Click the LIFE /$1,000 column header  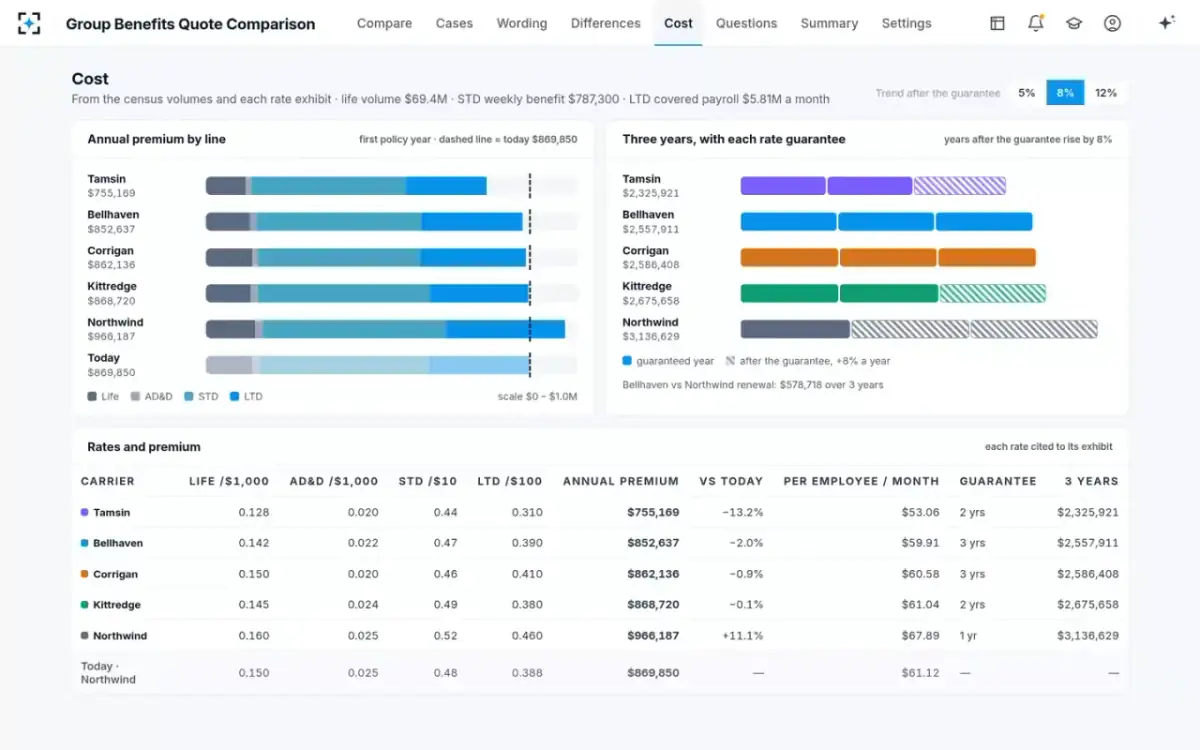[229, 481]
